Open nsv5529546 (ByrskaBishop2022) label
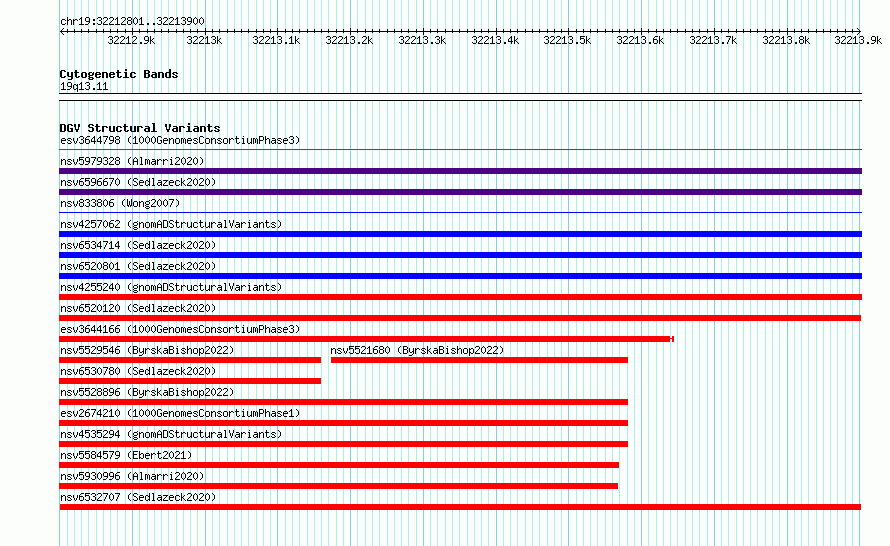 [x=147, y=350]
